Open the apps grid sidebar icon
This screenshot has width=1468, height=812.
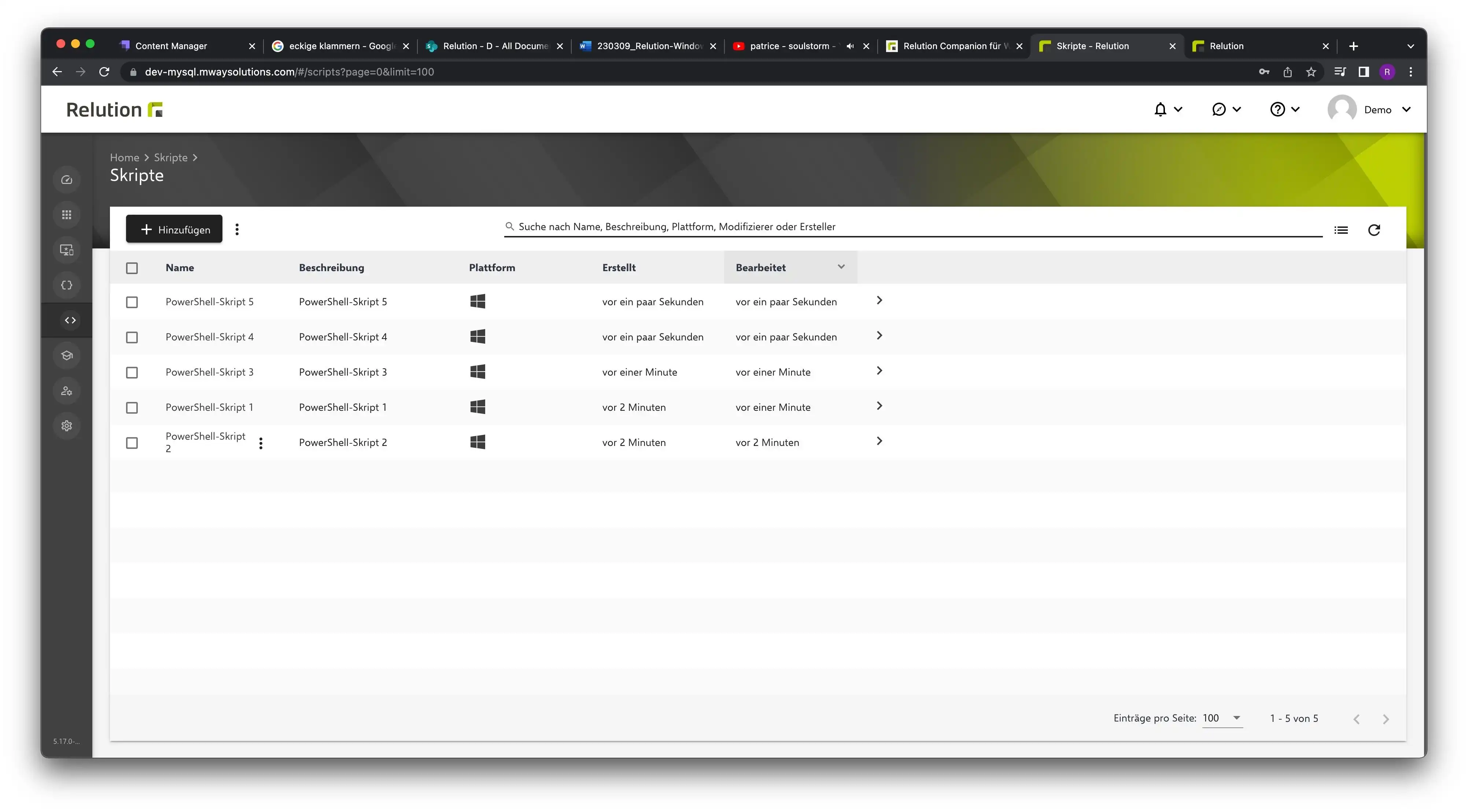pyautogui.click(x=67, y=215)
